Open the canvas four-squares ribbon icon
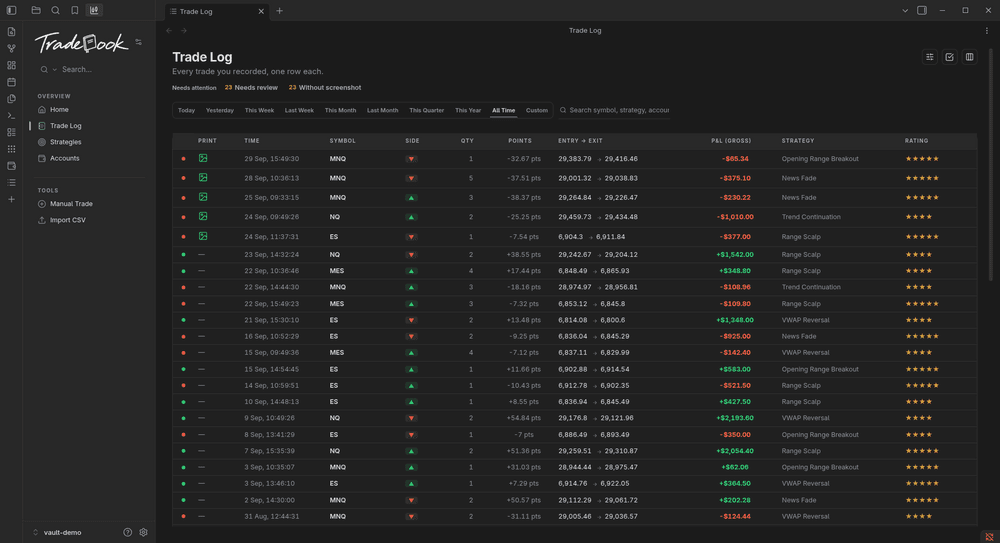The image size is (1000, 543). pos(11,65)
